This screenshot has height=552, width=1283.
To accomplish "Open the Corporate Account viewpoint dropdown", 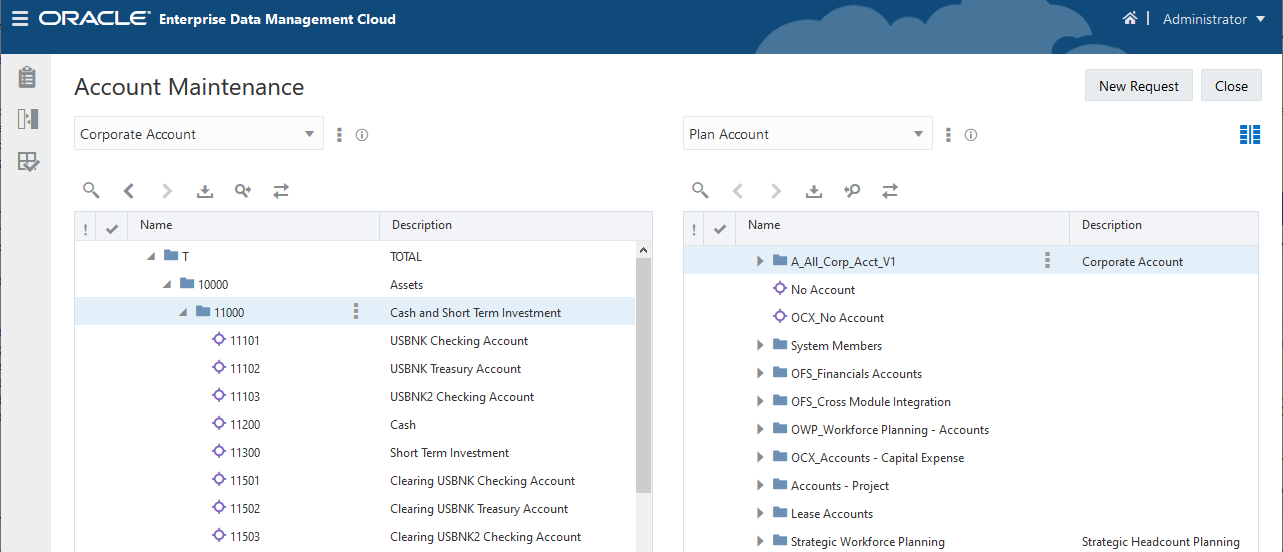I will coord(309,135).
